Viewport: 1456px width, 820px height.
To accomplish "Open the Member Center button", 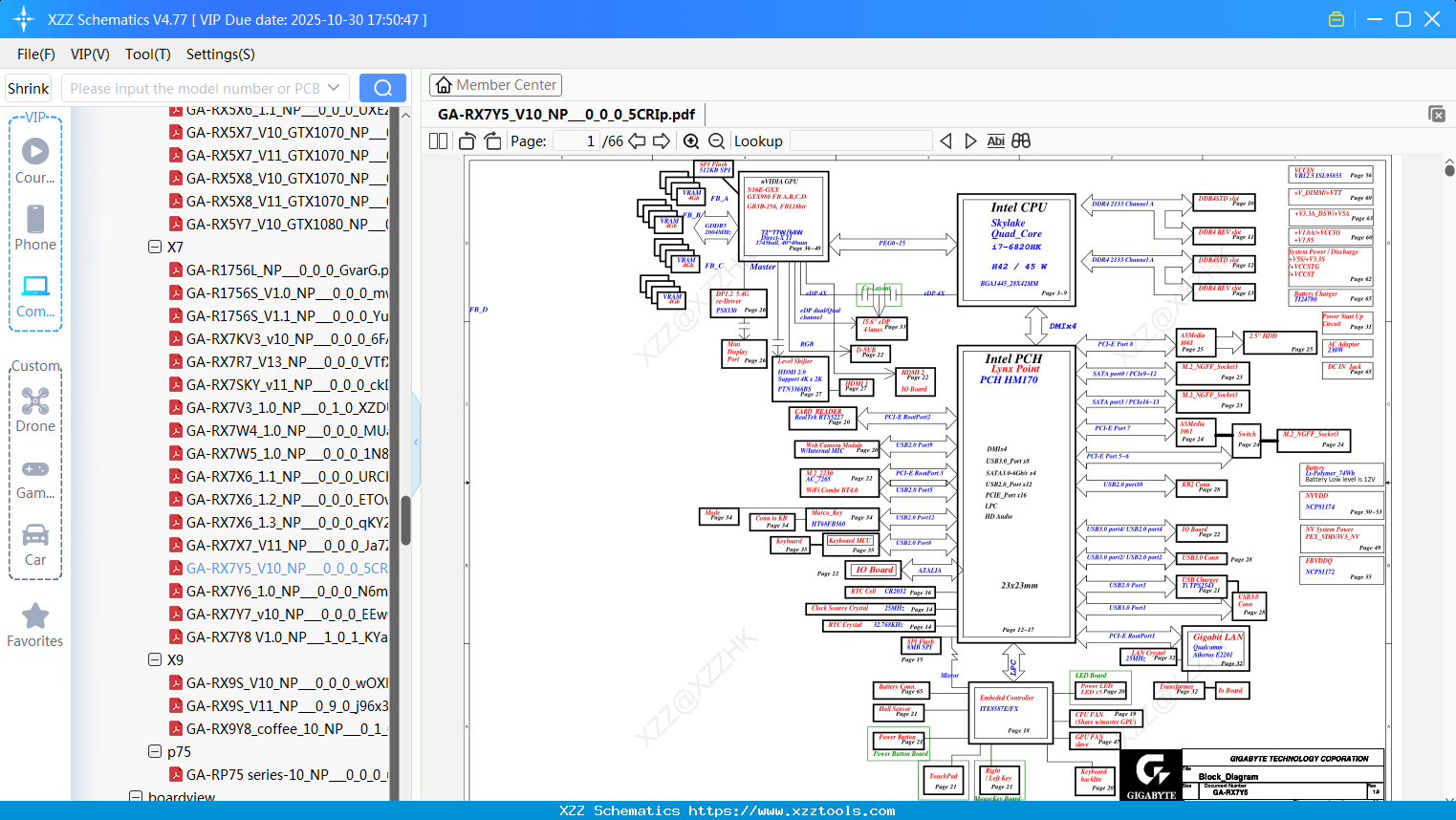I will click(x=495, y=85).
